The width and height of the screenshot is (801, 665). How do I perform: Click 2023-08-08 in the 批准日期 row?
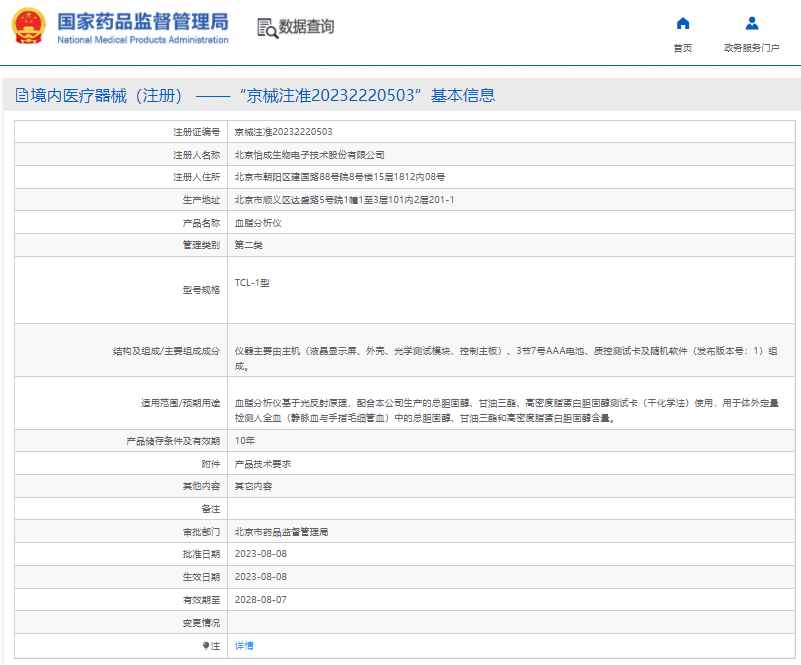click(x=261, y=554)
